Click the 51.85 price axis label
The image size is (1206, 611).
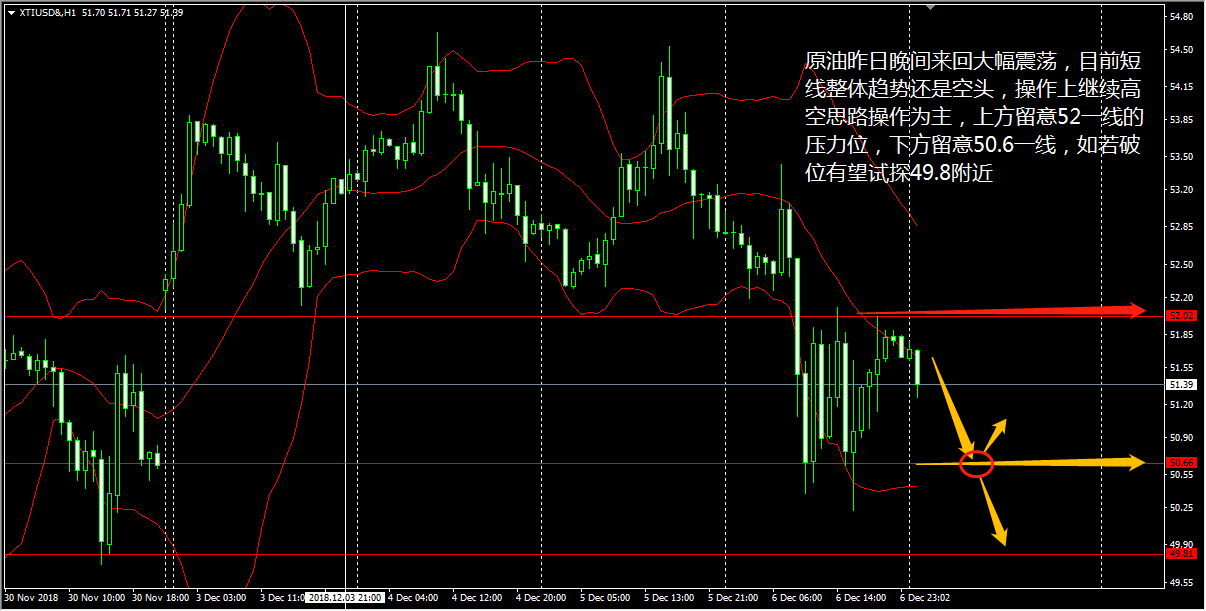(x=1183, y=334)
